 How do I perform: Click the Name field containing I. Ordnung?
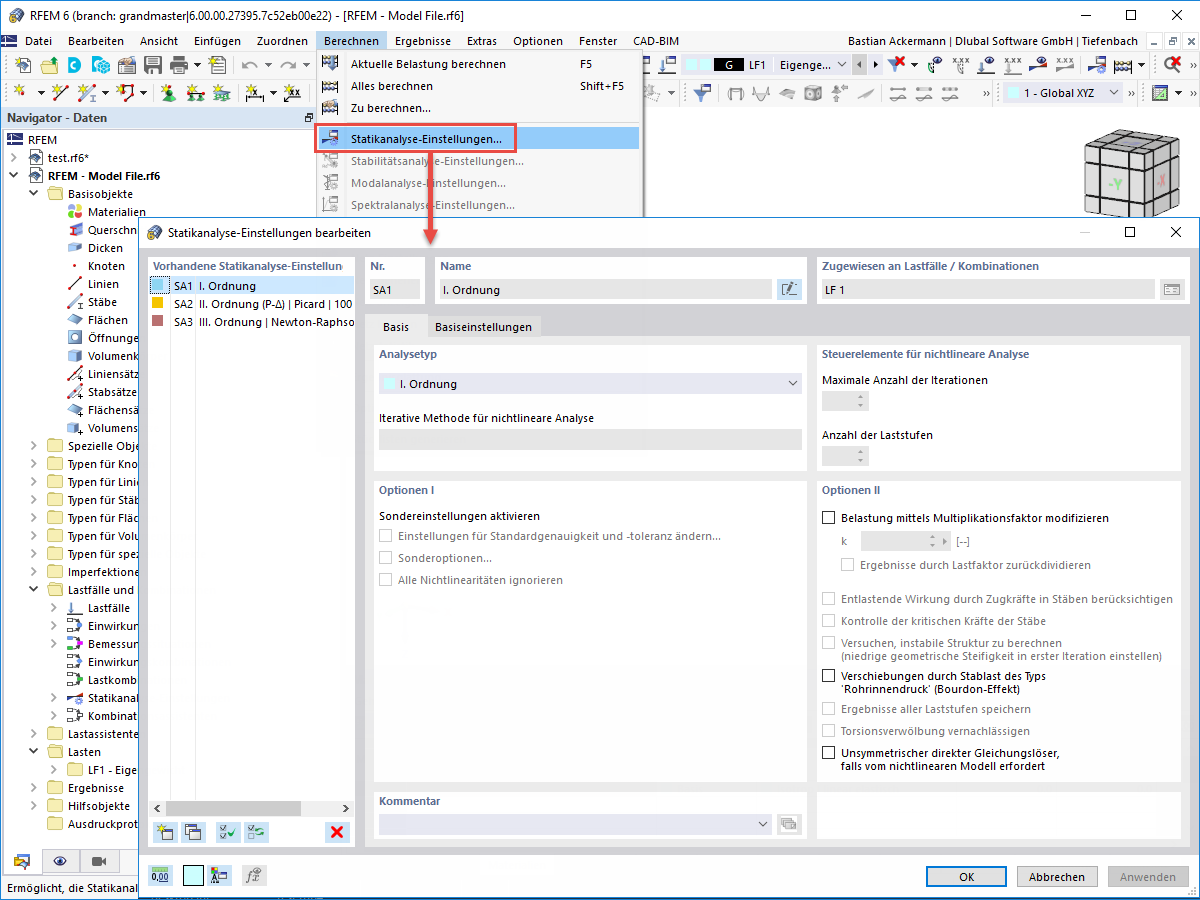[x=605, y=289]
